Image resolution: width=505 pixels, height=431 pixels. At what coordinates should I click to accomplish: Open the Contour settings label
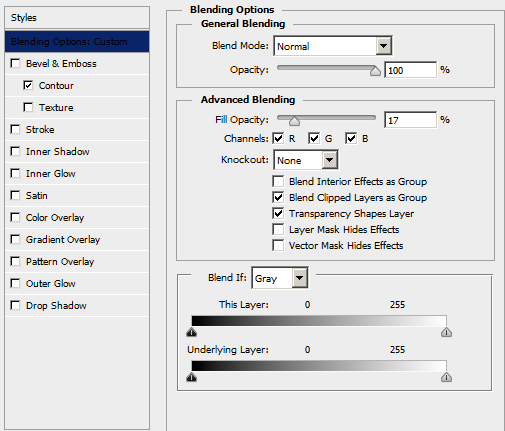tap(56, 85)
